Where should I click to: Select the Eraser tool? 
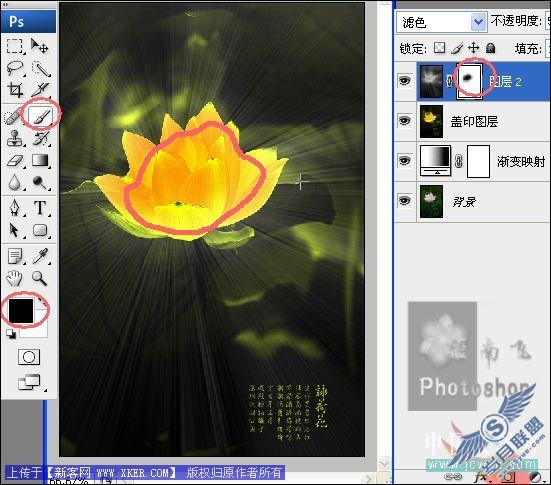click(15, 161)
